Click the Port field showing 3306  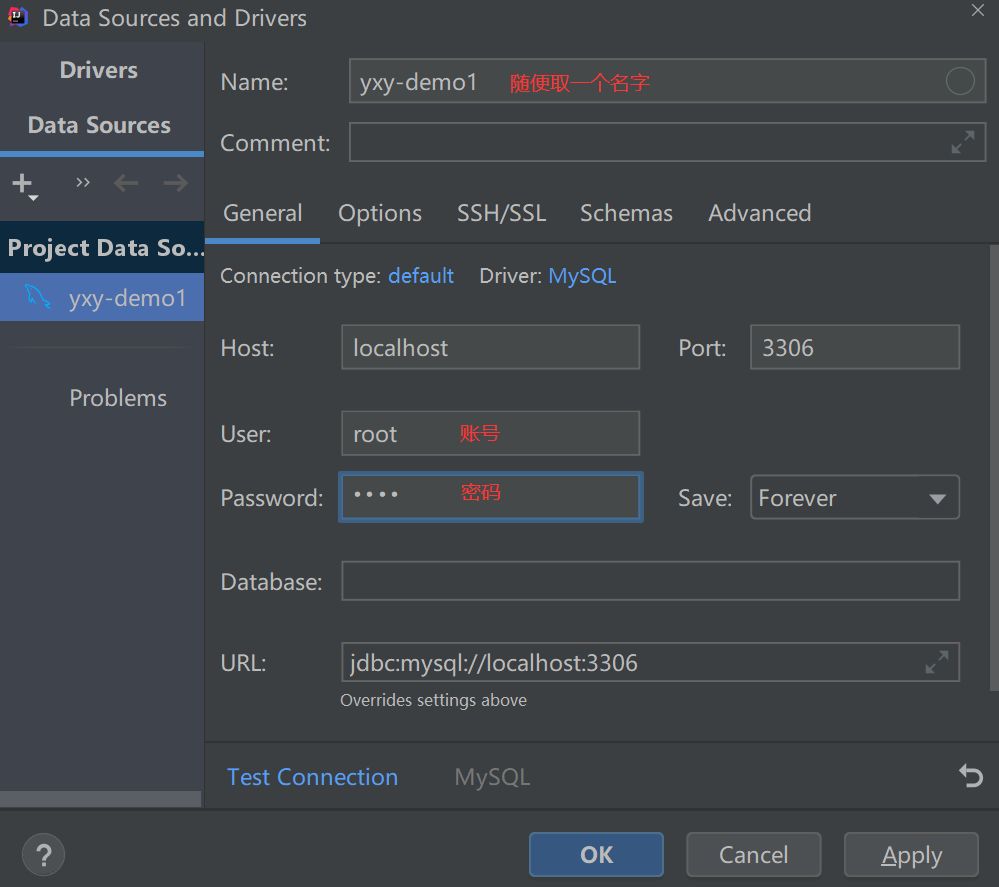tap(854, 347)
